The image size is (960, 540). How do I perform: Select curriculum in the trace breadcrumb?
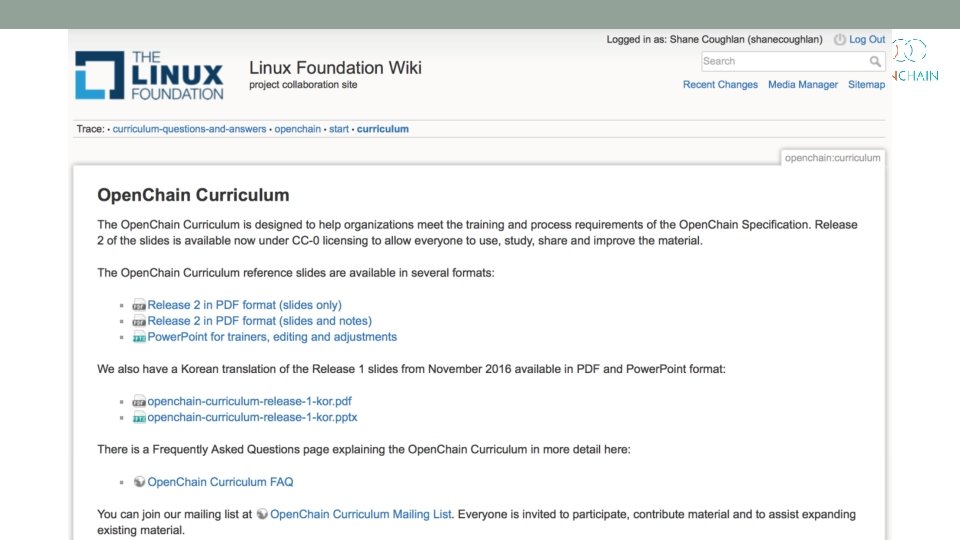[x=383, y=129]
